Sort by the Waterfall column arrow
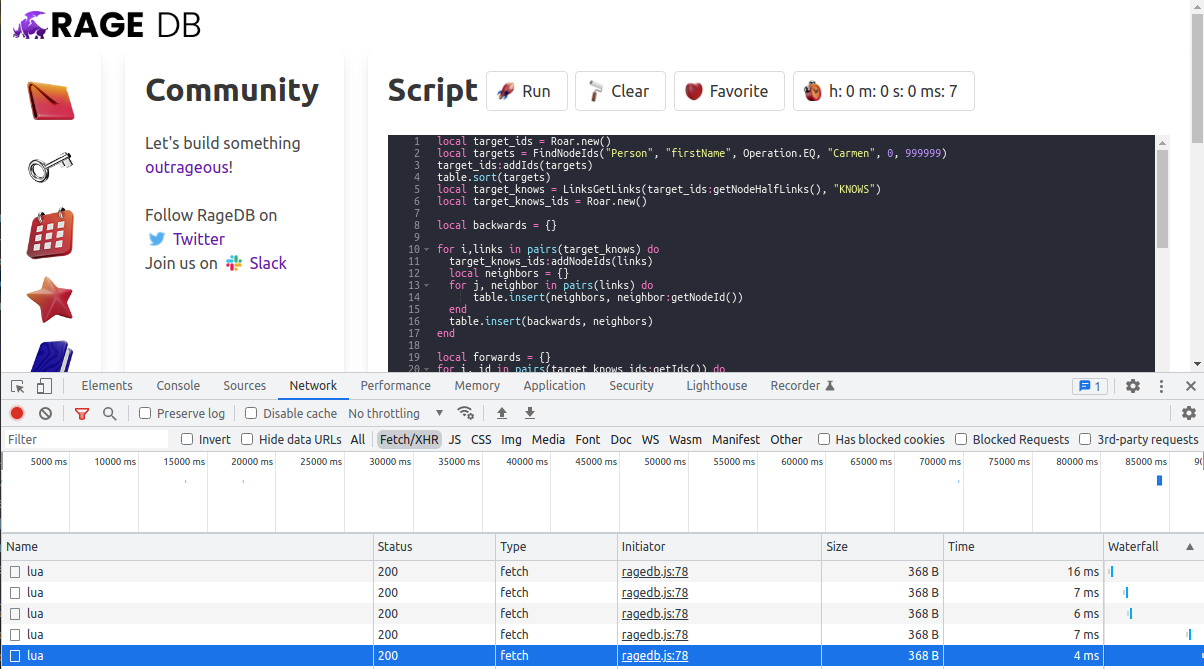 click(x=1189, y=547)
